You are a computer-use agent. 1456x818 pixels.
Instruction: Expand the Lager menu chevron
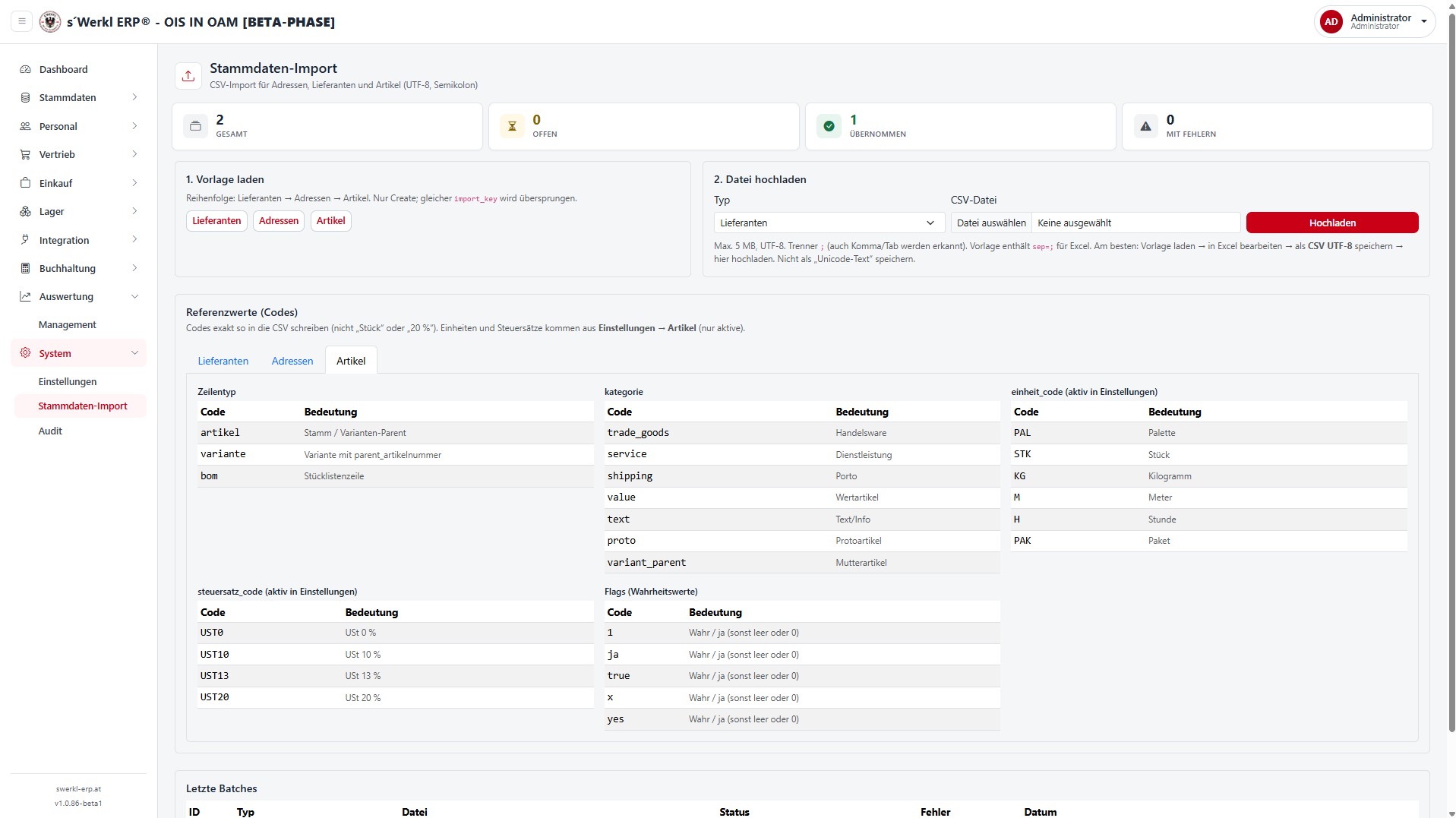[x=134, y=211]
